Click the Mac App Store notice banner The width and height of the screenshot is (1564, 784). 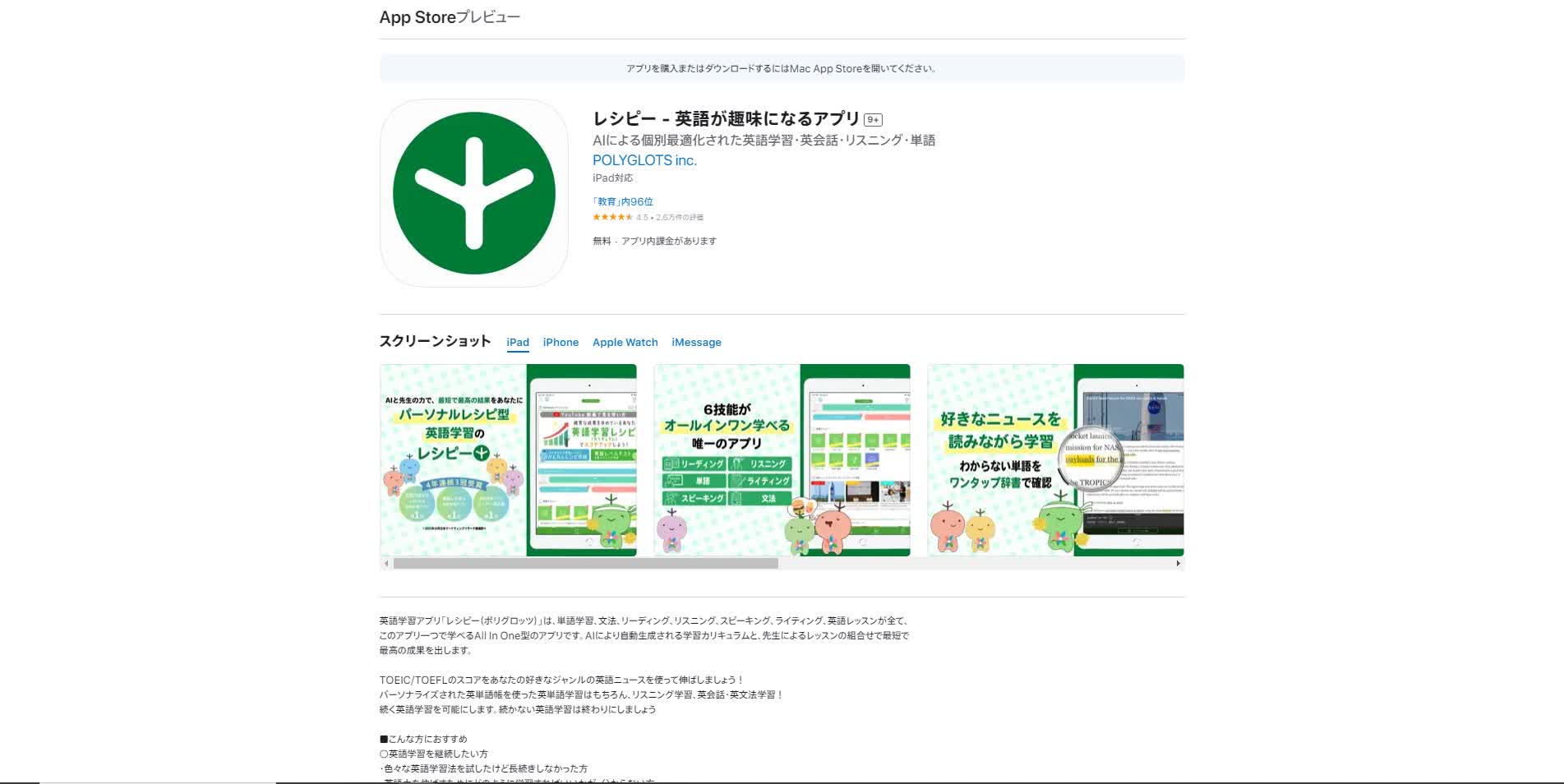point(782,69)
